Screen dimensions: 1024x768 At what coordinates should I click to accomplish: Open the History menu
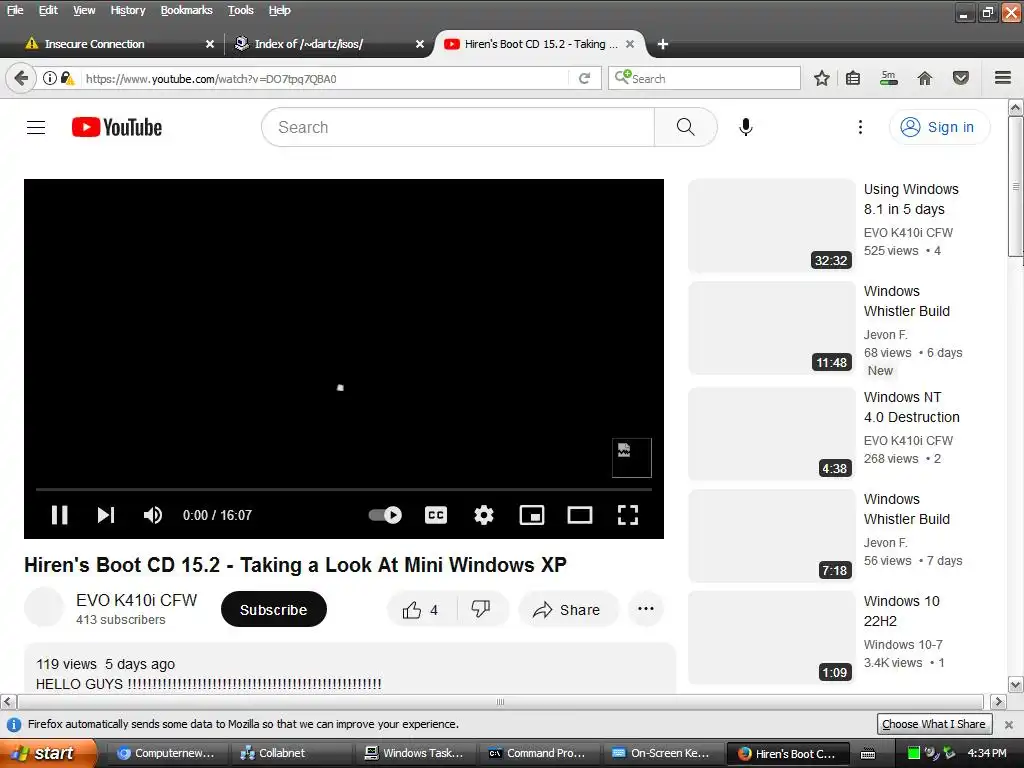127,10
